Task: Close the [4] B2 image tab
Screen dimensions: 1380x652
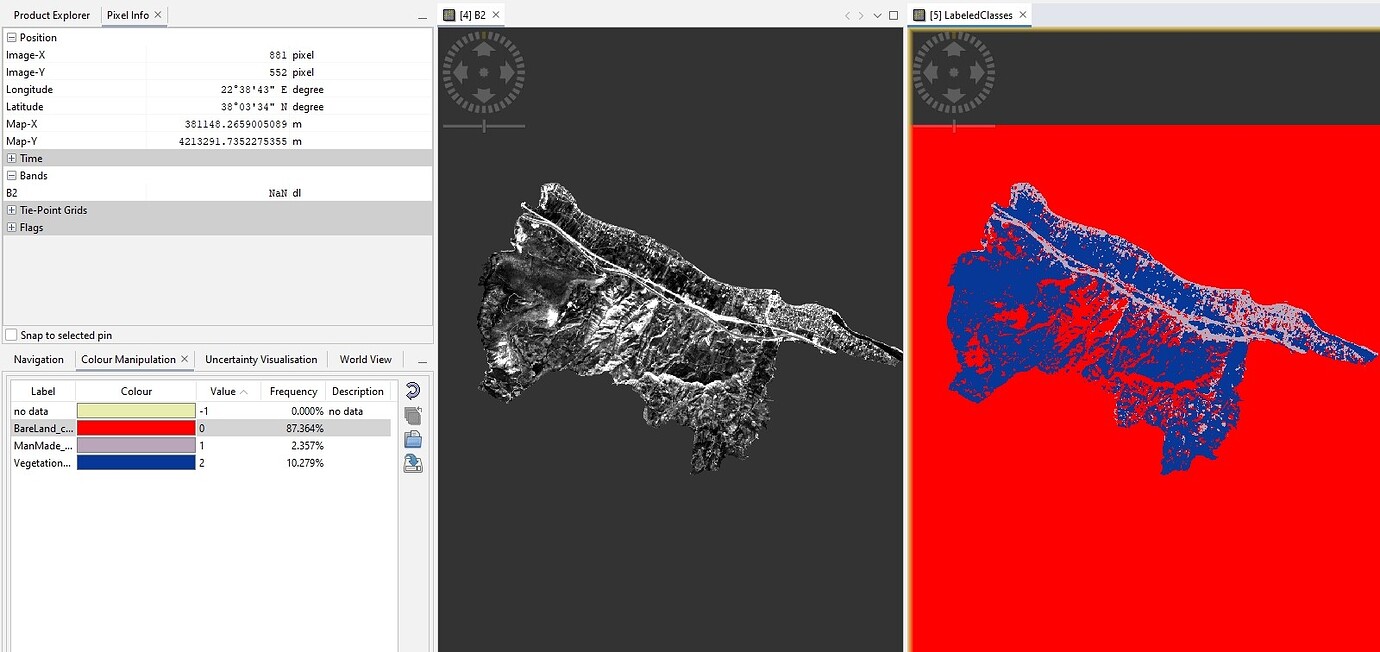Action: pyautogui.click(x=494, y=15)
